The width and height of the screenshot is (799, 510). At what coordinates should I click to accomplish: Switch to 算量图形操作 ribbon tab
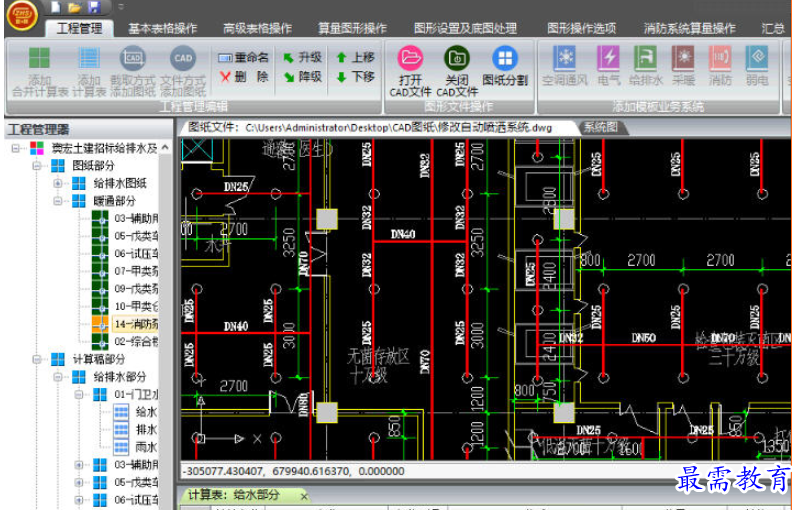coord(353,29)
